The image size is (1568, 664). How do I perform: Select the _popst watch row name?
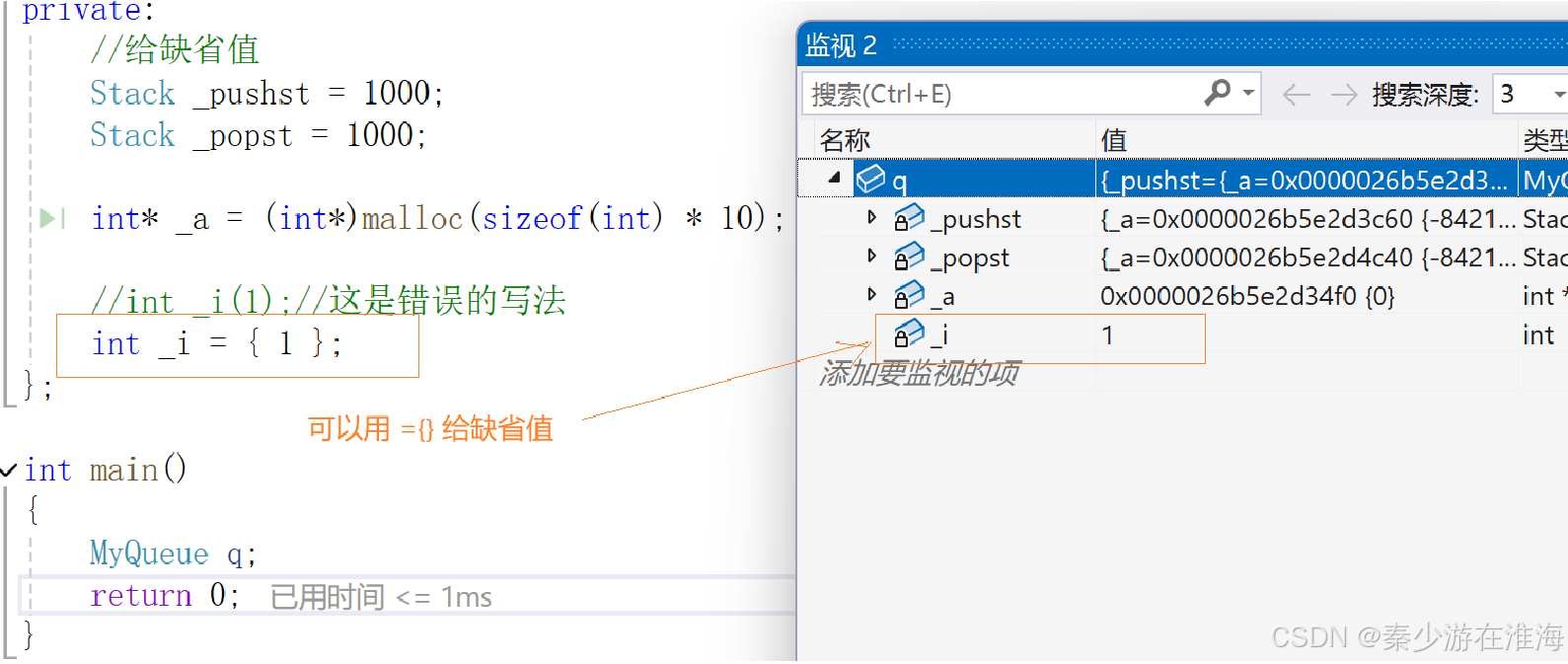[969, 258]
